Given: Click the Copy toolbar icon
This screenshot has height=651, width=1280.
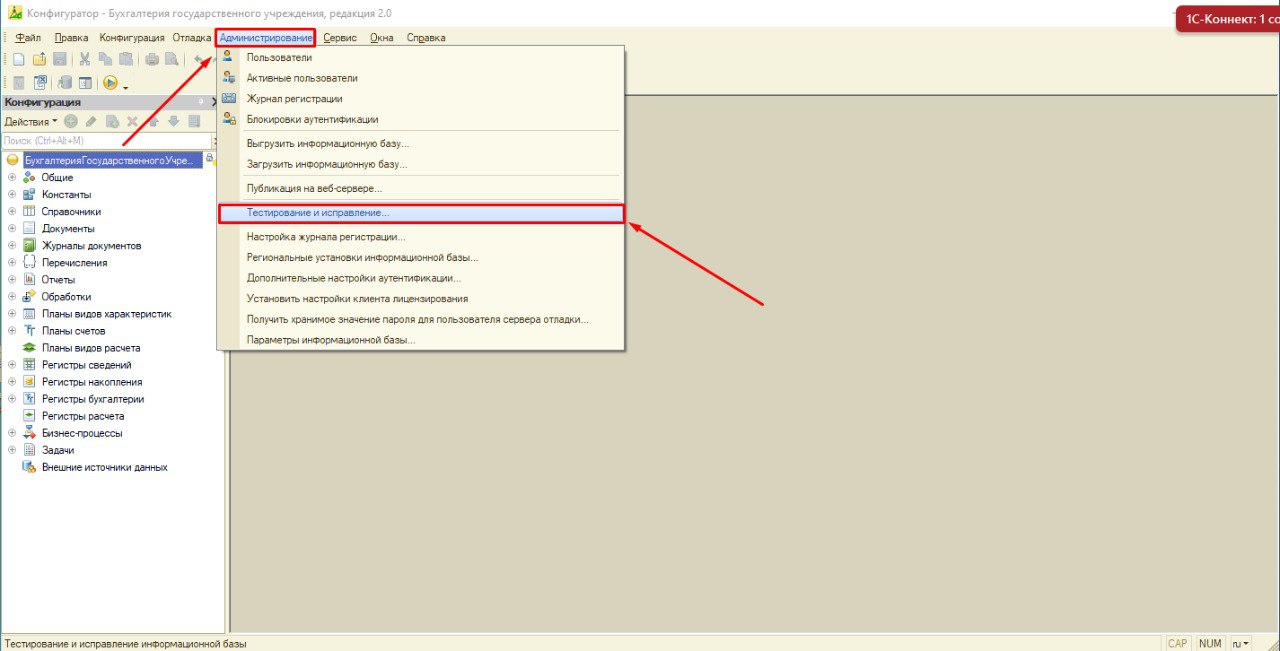Looking at the screenshot, I should pyautogui.click(x=105, y=59).
